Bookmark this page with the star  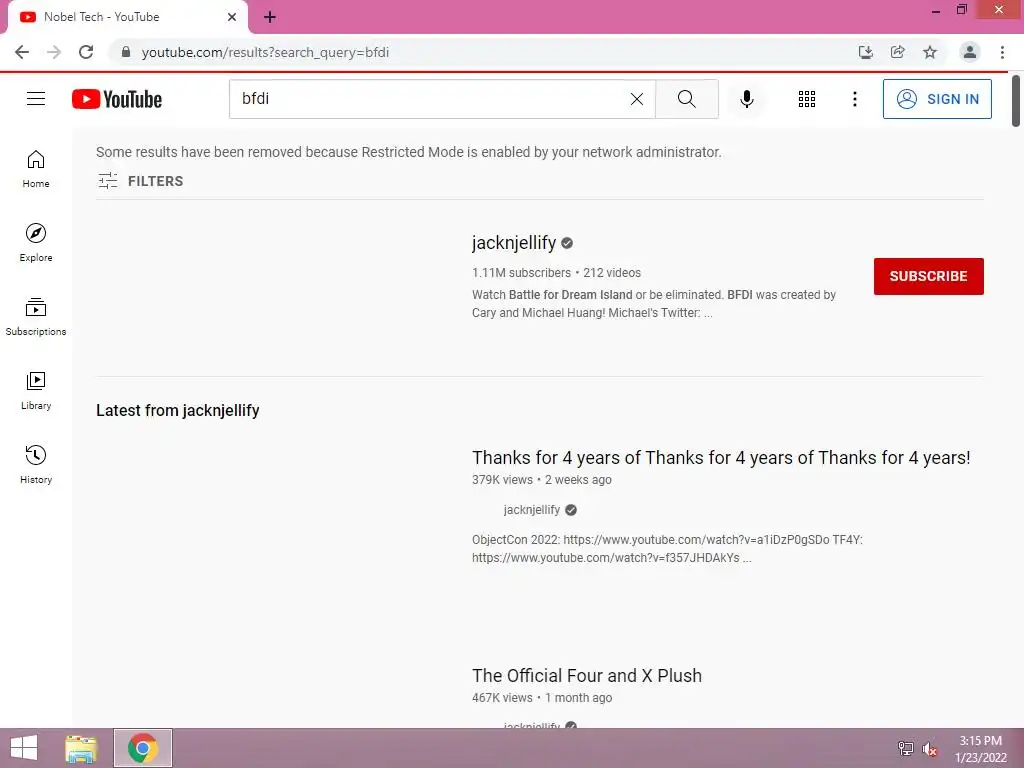pos(929,52)
